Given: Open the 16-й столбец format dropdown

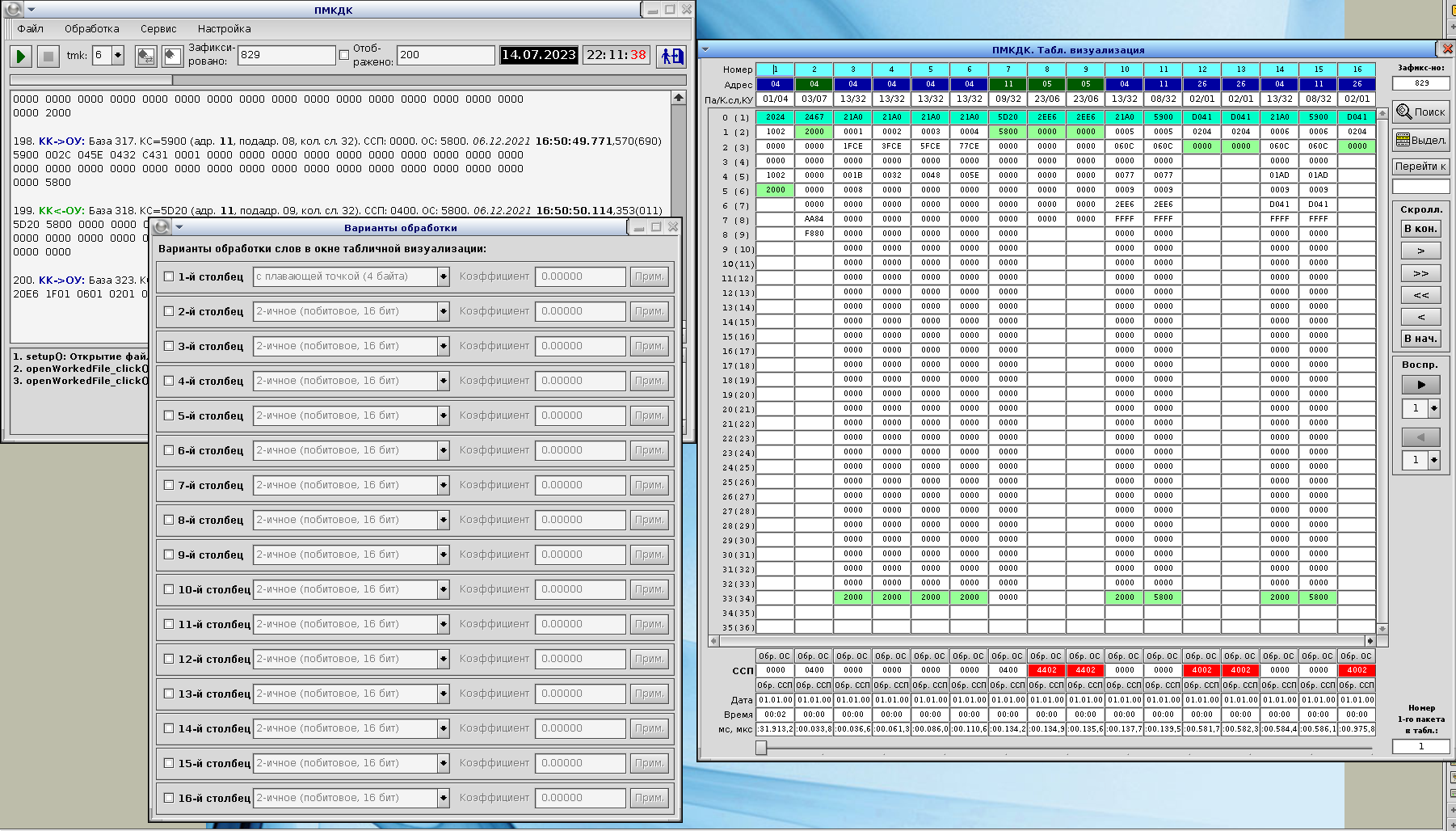Looking at the screenshot, I should pyautogui.click(x=444, y=799).
